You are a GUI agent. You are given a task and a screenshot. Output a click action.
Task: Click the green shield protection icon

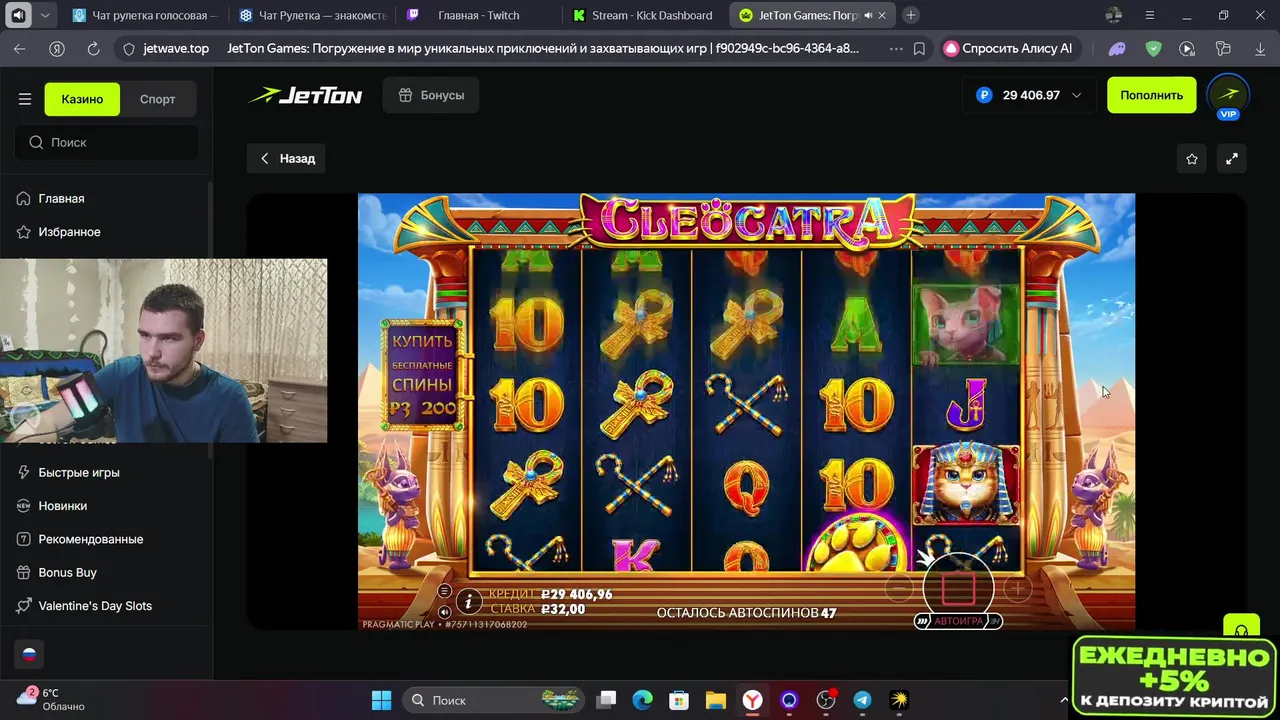(x=1153, y=48)
